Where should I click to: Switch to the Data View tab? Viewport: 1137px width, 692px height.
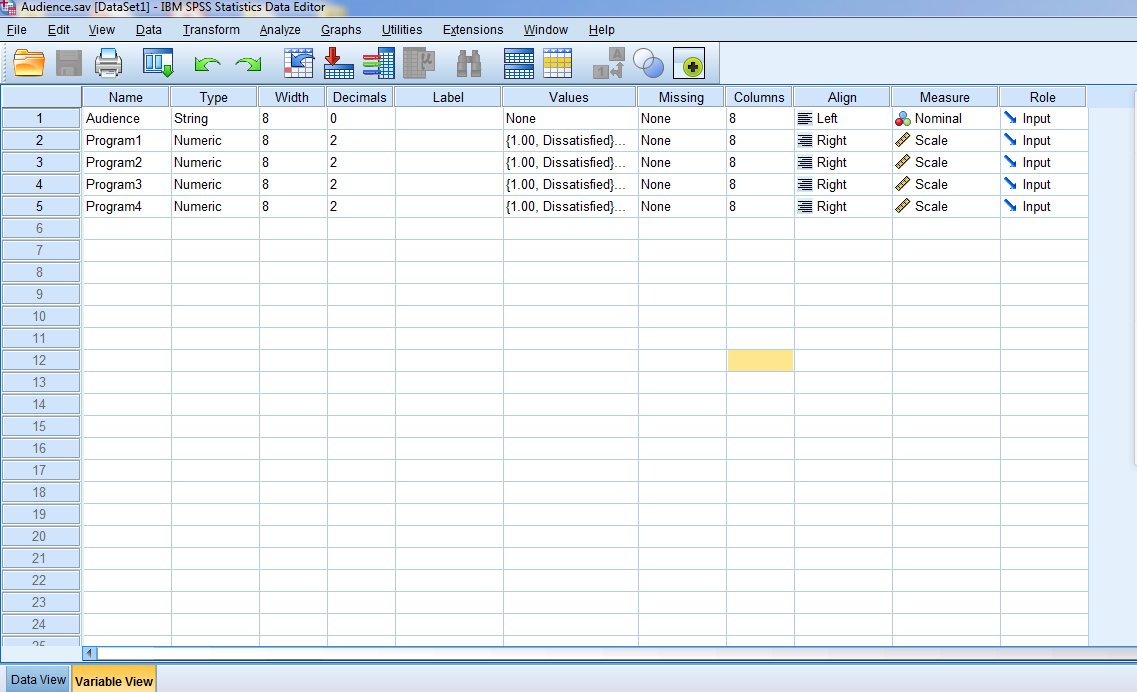pos(37,678)
